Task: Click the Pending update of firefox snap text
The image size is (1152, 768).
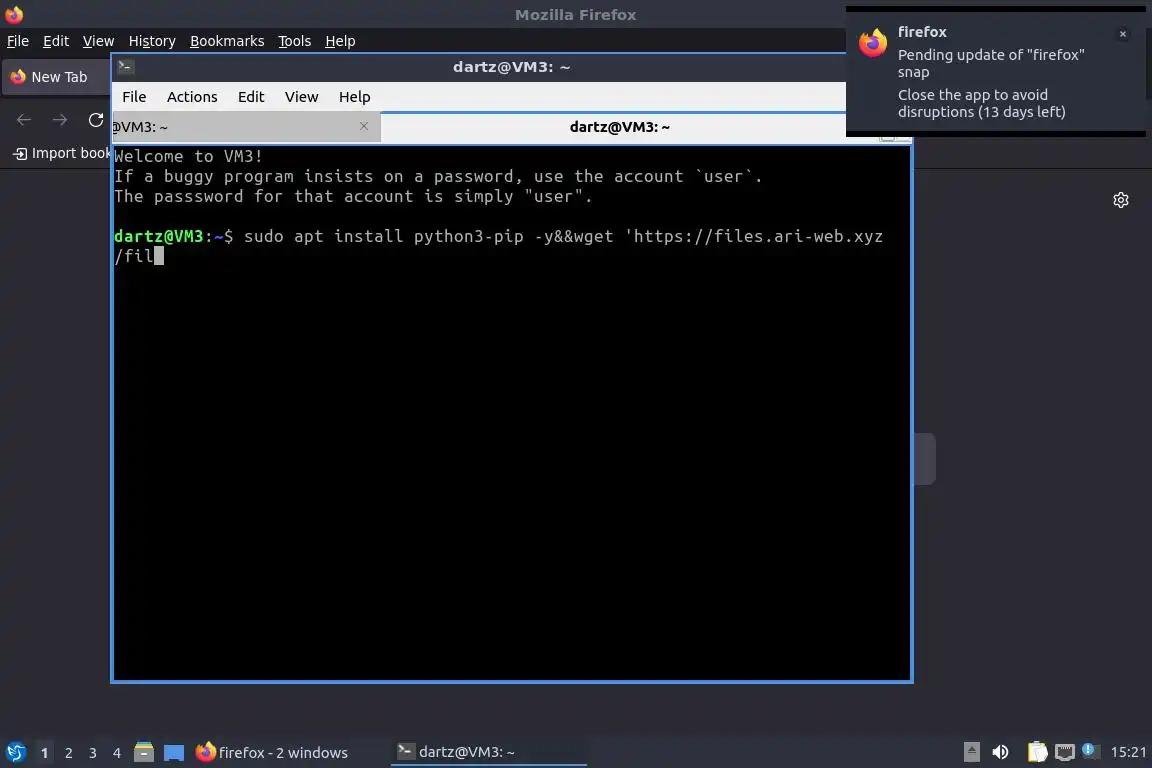Action: [990, 63]
